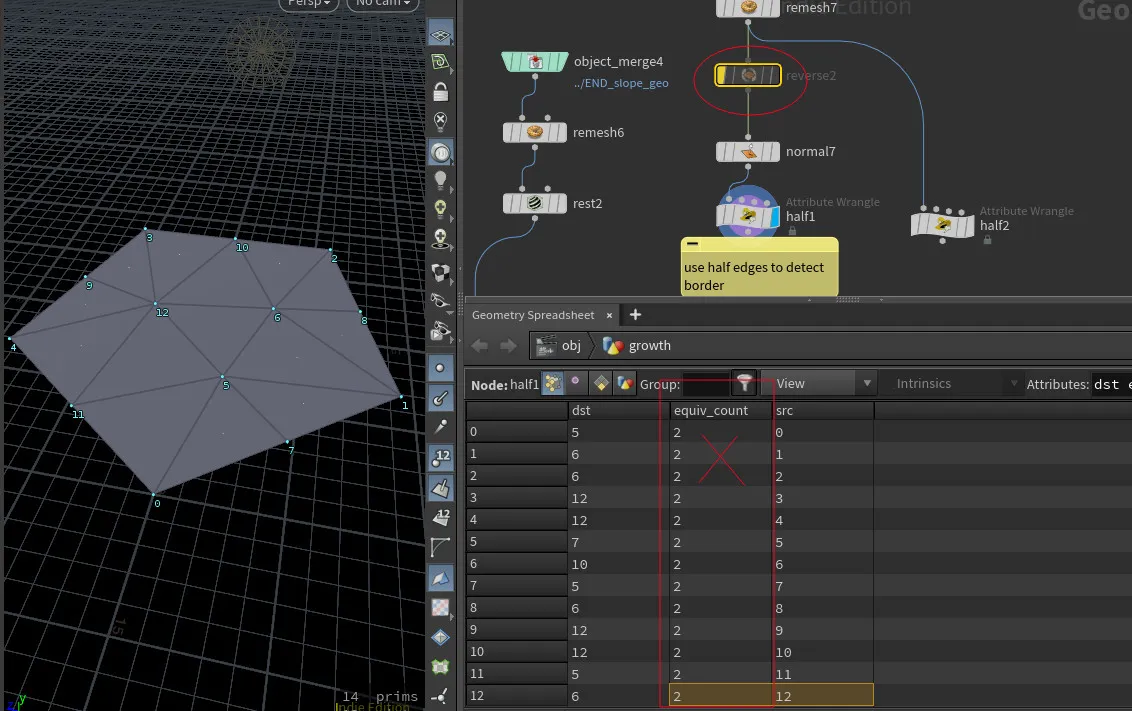Open the Persp viewport dropdown
Screen dimensions: 1132x711
(309, 4)
